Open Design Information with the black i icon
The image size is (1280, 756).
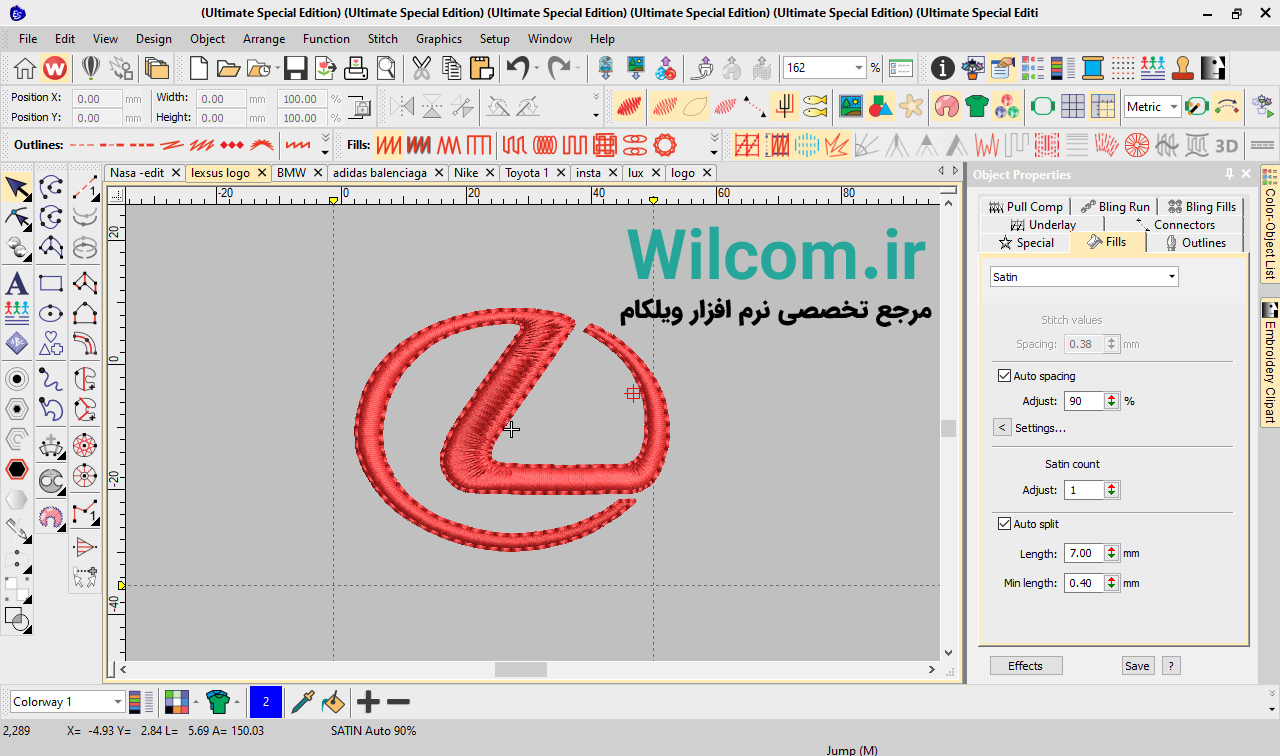[942, 68]
